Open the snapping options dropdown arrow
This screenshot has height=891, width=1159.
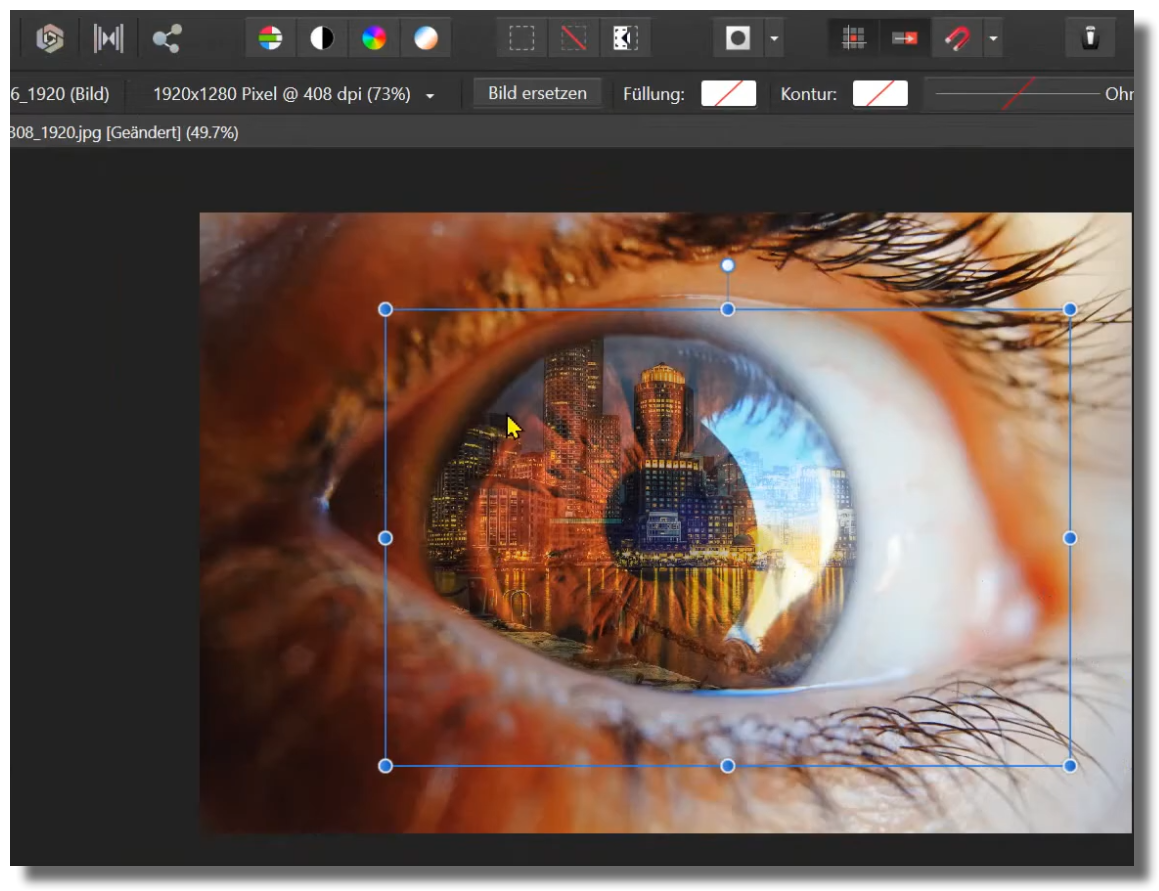(992, 39)
